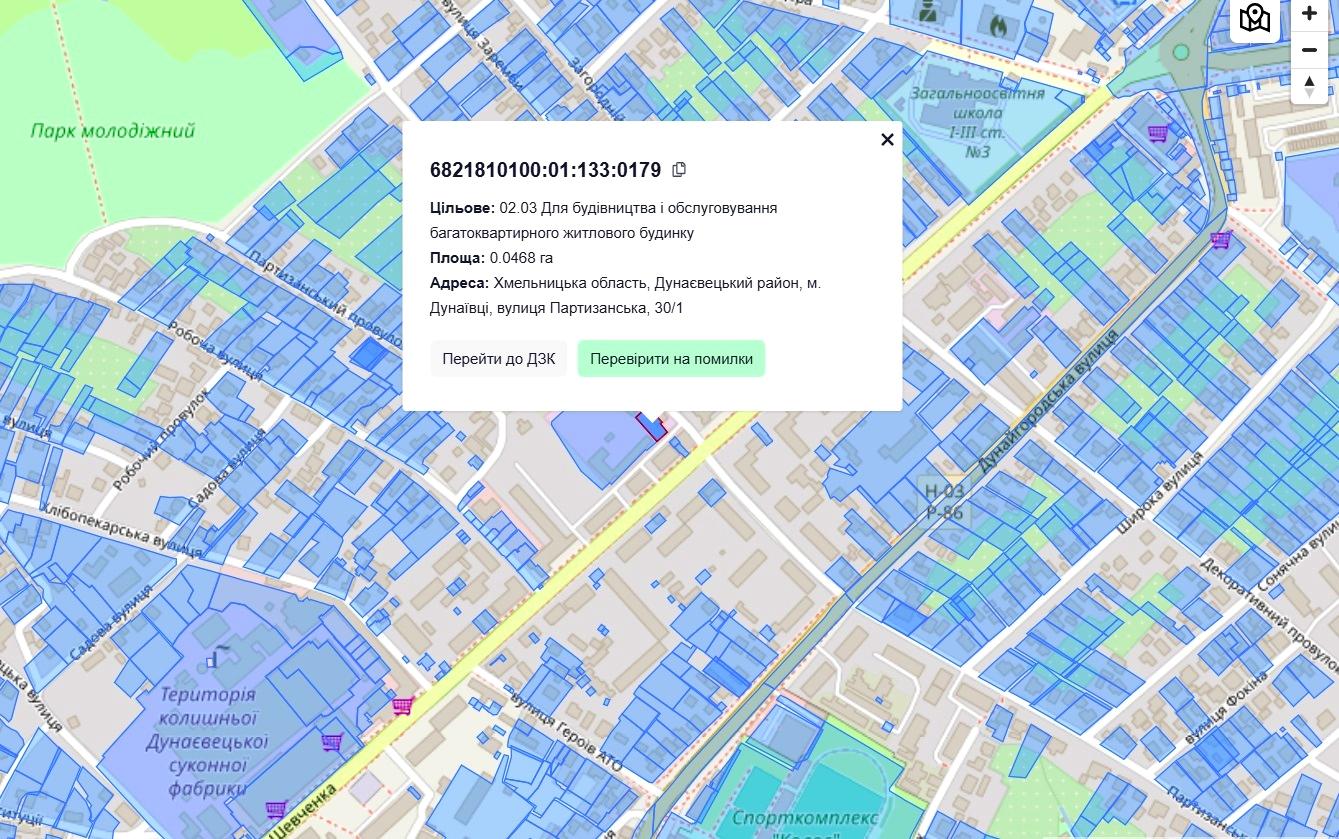Click the green roundabout circle on map
The image size is (1339, 839).
click(1181, 52)
